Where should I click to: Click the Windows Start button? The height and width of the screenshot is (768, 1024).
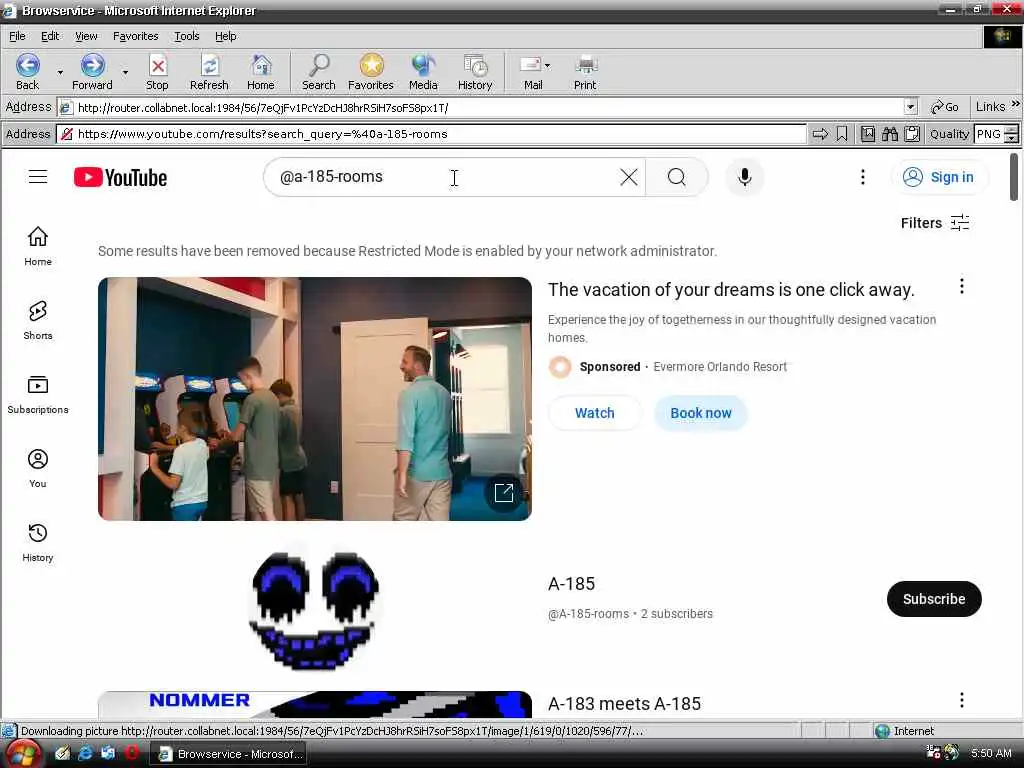[x=22, y=754]
